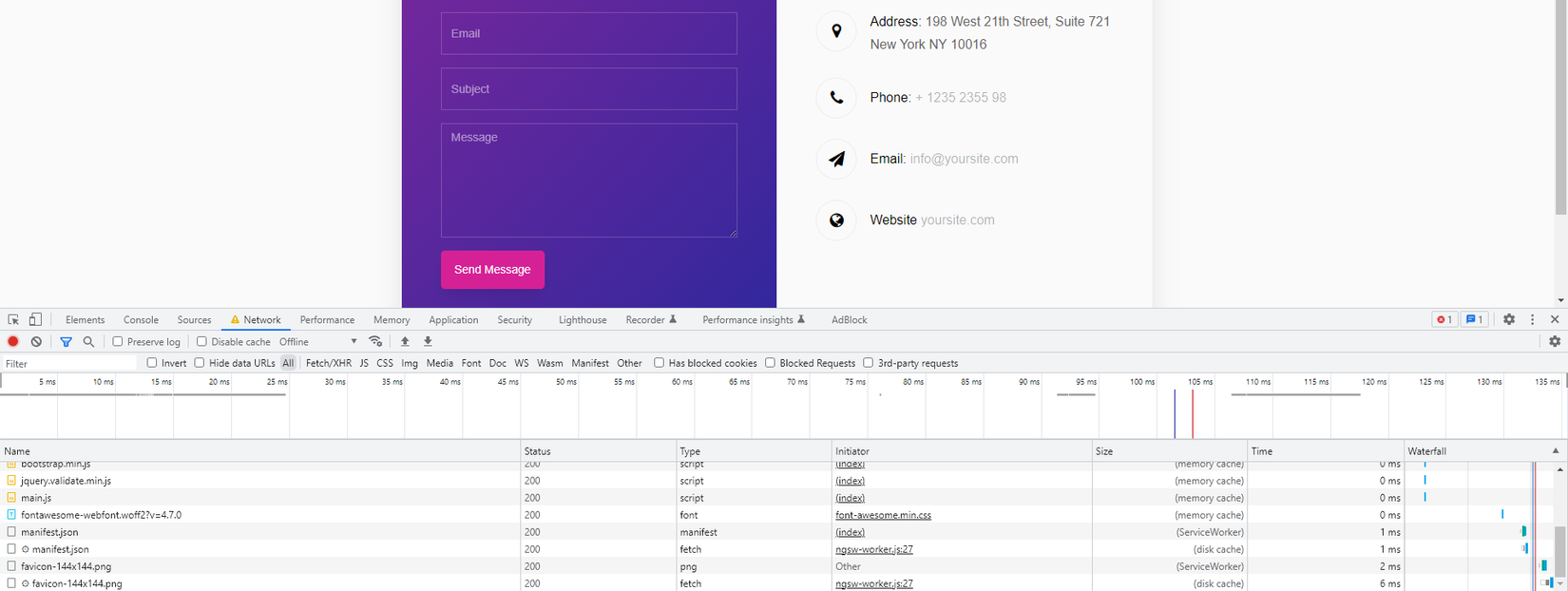This screenshot has height=591, width=1568.
Task: Open the Memory tab
Action: 392,320
